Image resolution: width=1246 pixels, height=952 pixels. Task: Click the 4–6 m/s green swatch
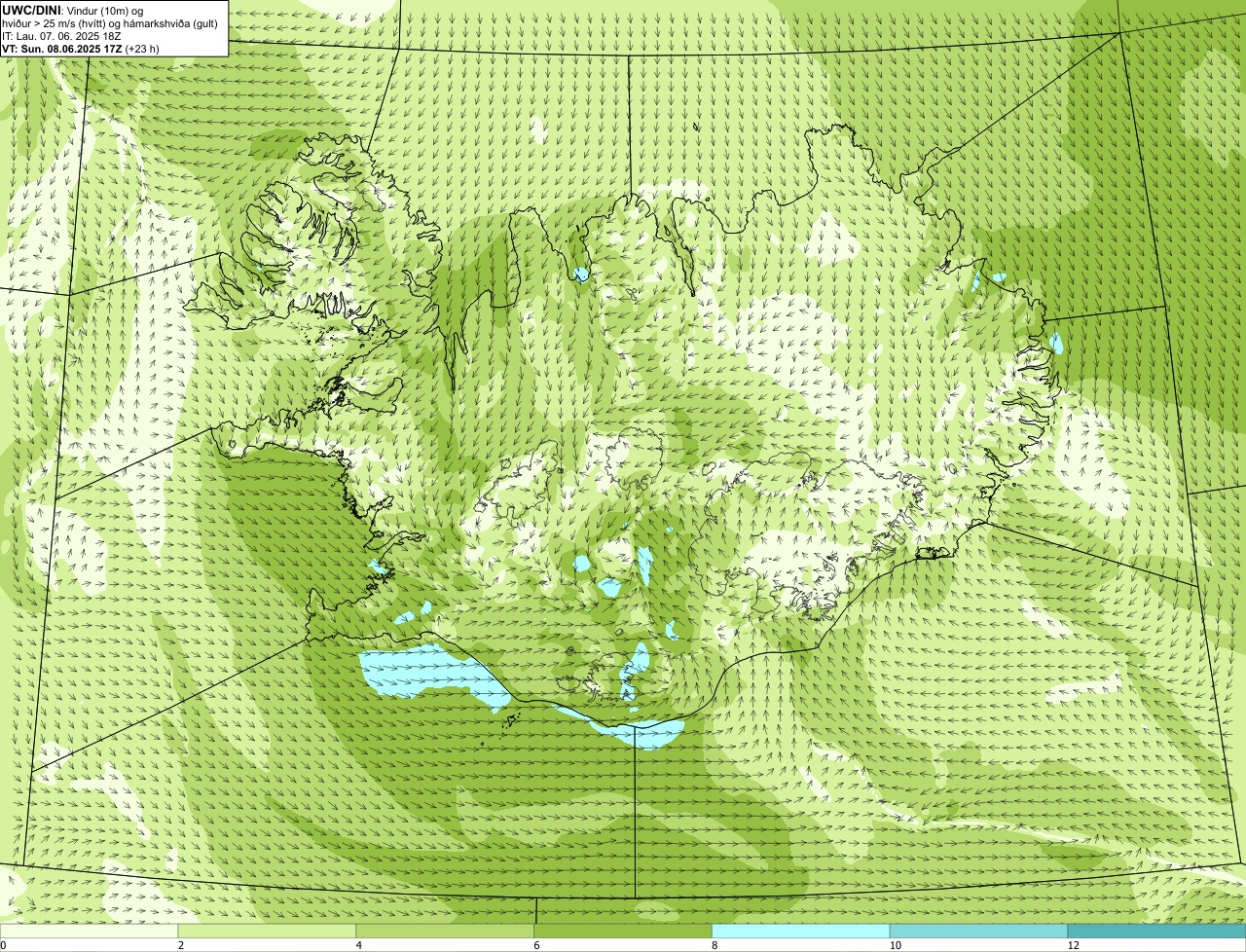[x=447, y=932]
